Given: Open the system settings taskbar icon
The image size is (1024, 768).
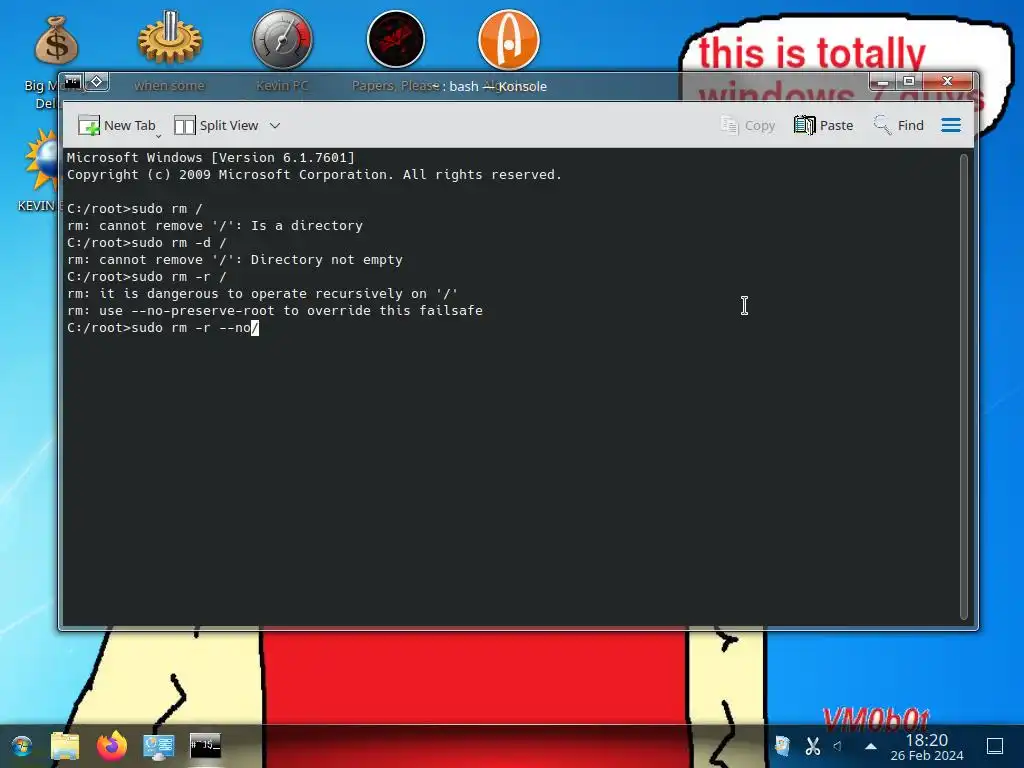Looking at the screenshot, I should click(x=158, y=746).
